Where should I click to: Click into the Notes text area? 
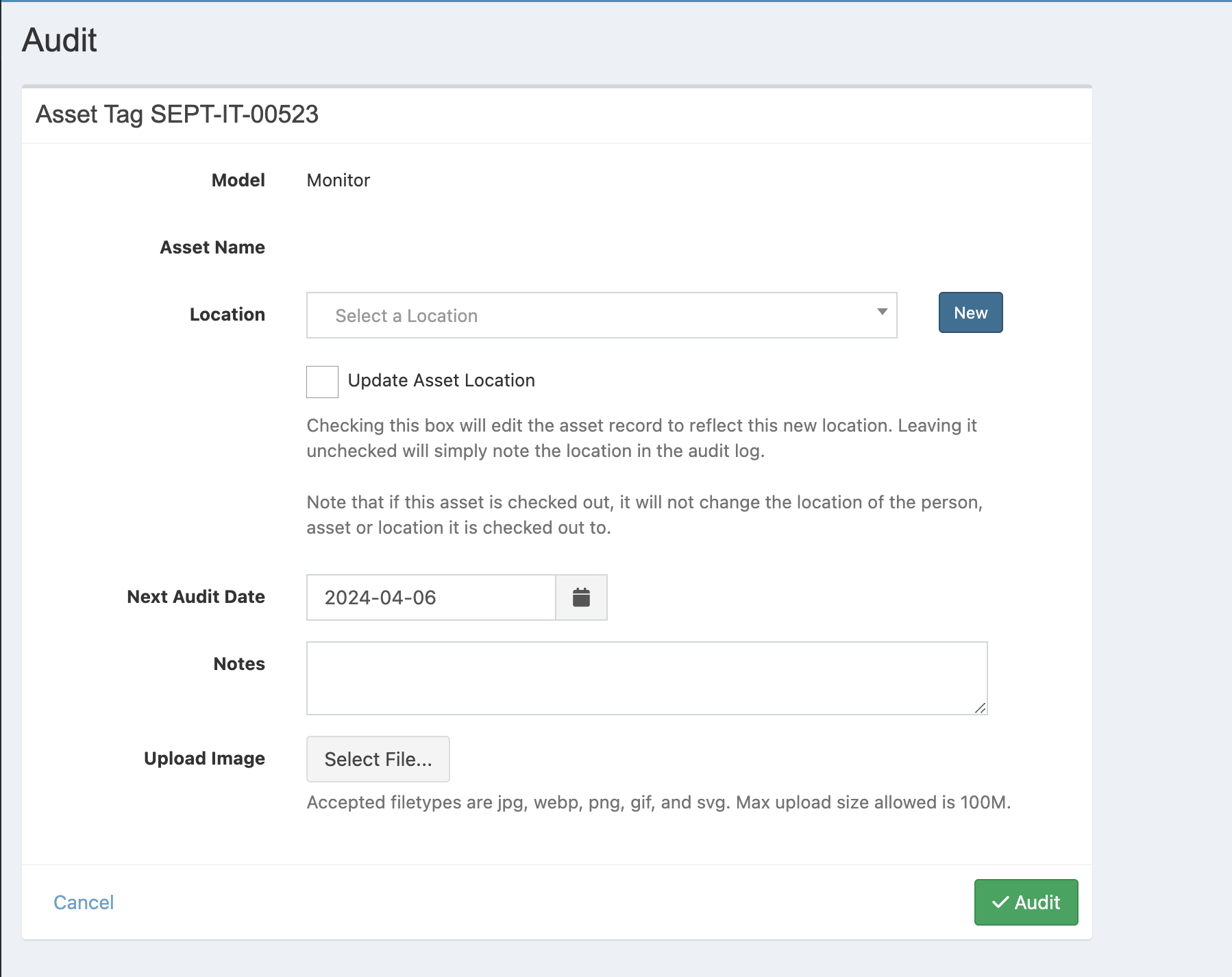646,678
